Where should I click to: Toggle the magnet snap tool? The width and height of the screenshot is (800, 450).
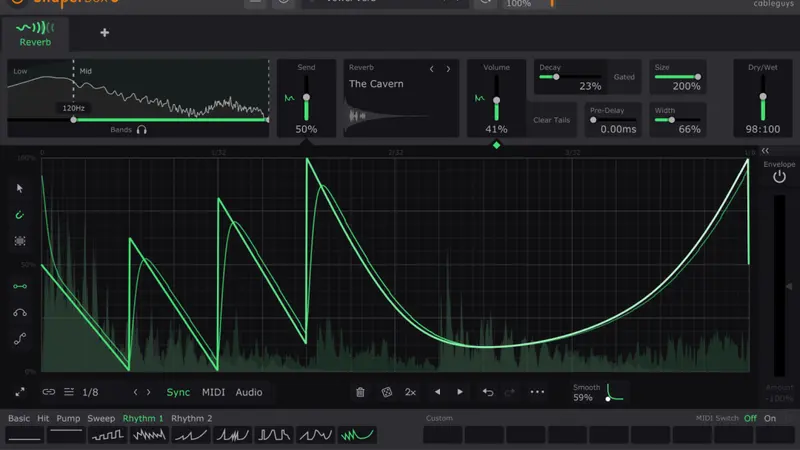[20, 214]
